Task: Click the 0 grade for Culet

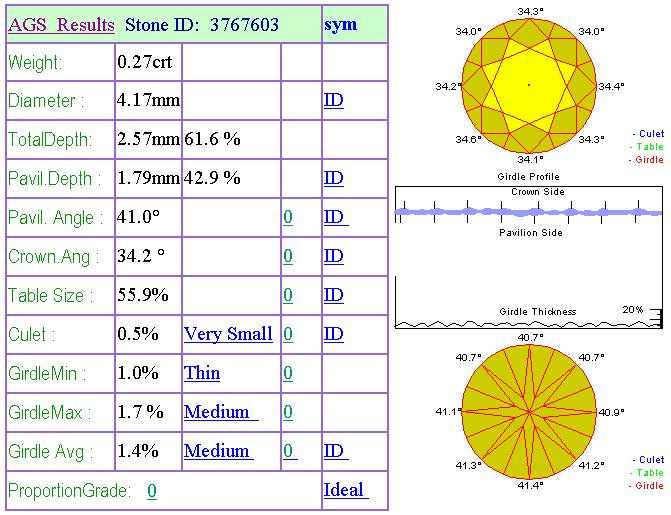Action: pos(288,334)
